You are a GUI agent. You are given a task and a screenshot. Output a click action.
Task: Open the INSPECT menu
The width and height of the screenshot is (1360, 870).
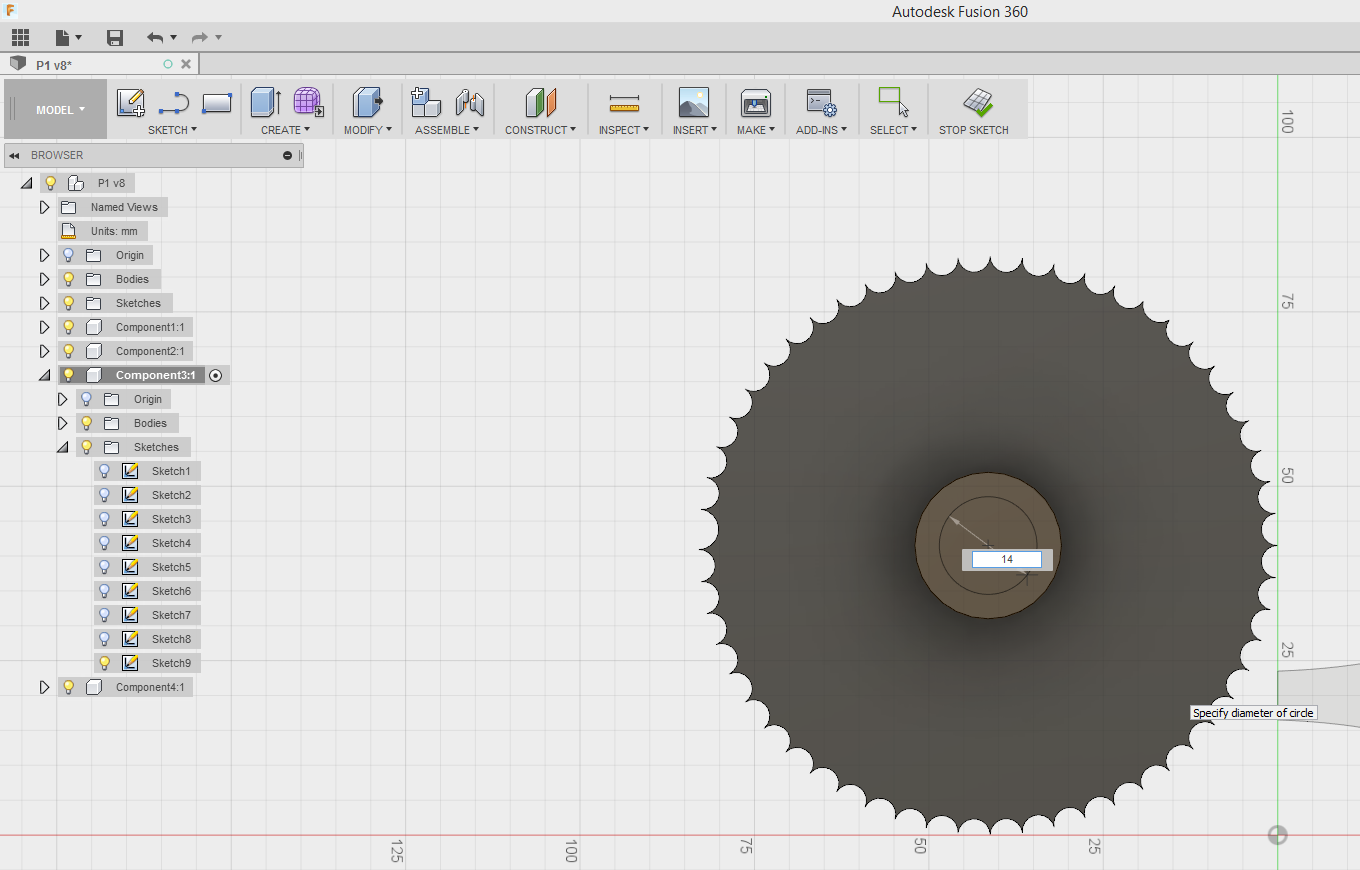point(624,130)
